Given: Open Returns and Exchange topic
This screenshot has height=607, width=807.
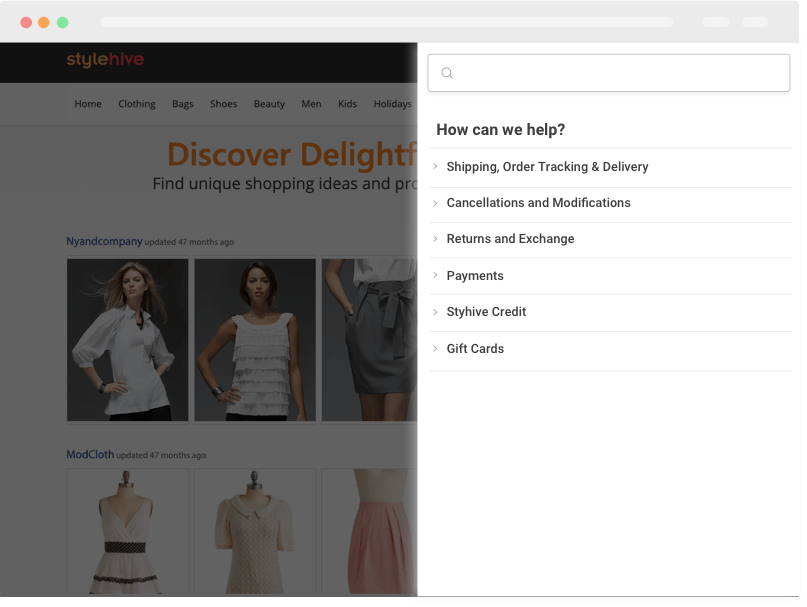Looking at the screenshot, I should coord(510,239).
